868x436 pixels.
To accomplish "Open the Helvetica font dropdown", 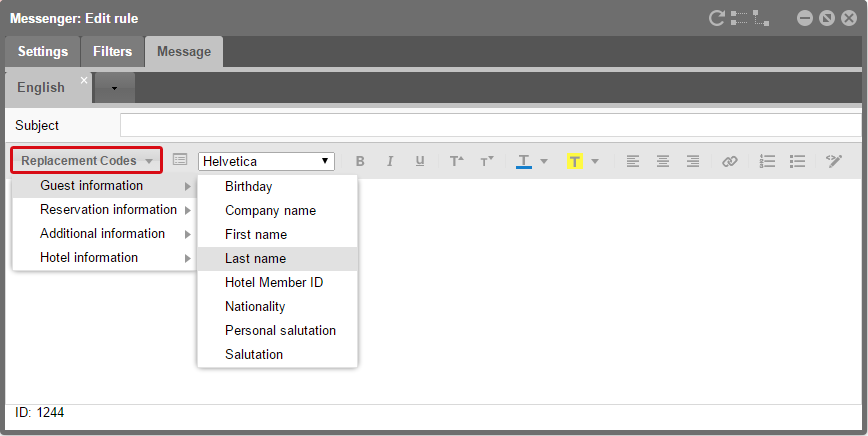I will pos(266,161).
